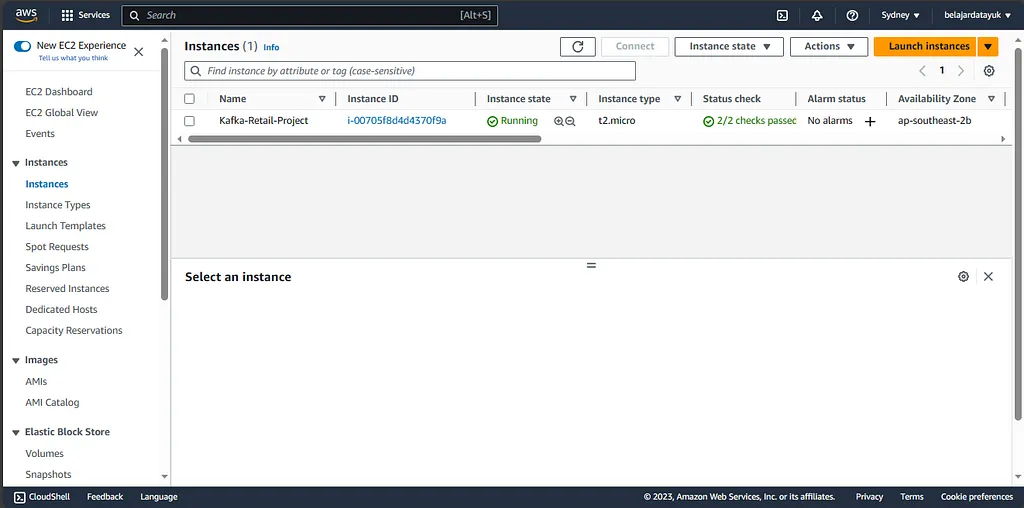Open Snapshots under Elastic Block Store
This screenshot has height=508, width=1024.
[48, 474]
